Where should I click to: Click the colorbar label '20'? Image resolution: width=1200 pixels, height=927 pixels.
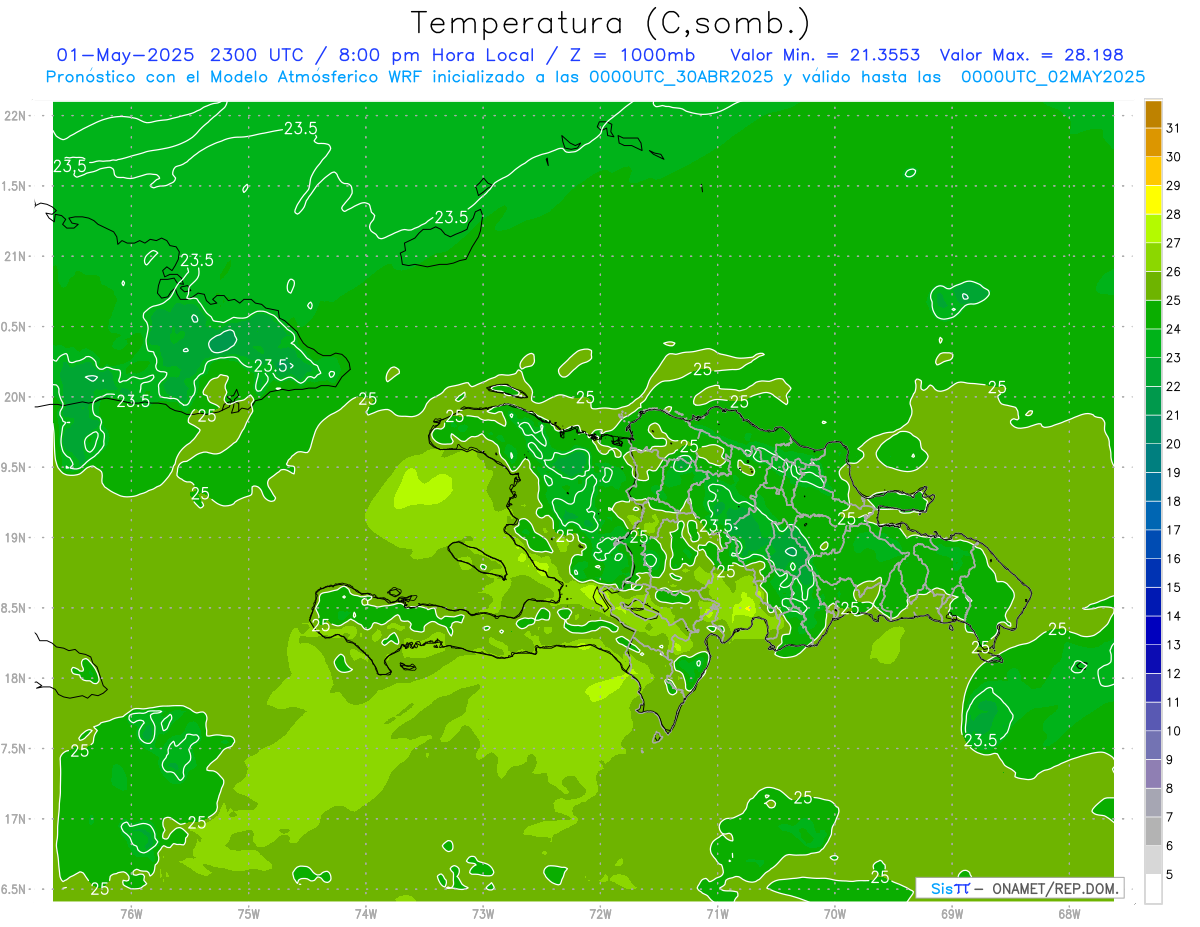pos(1173,444)
